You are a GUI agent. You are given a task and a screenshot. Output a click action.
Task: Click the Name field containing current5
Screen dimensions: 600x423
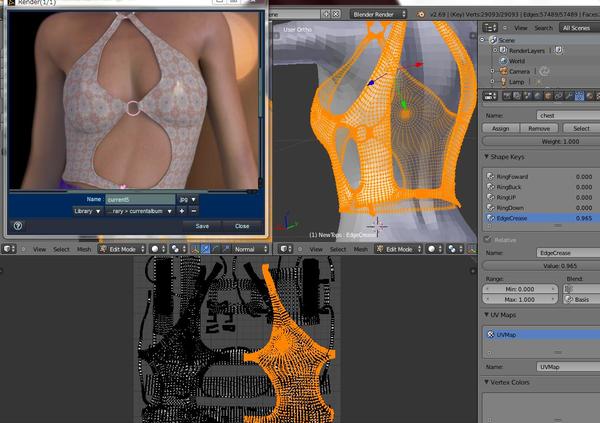[x=140, y=199]
